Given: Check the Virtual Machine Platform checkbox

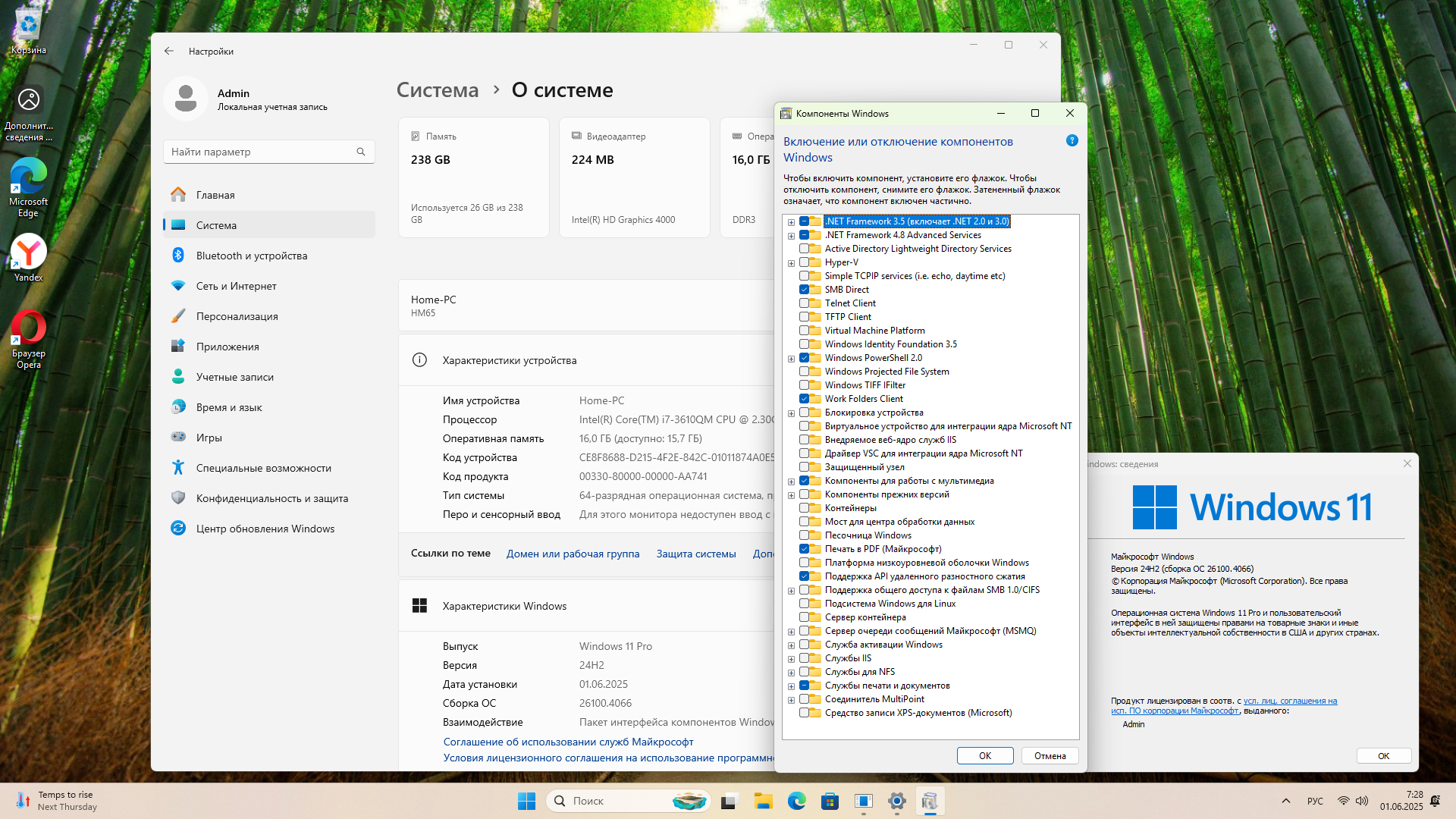Looking at the screenshot, I should pos(804,331).
